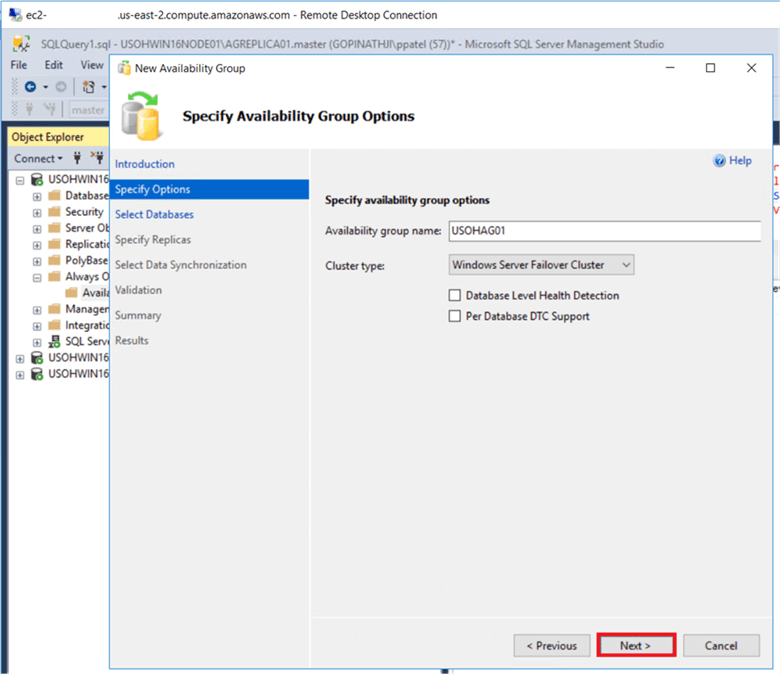
Task: Click the Replication folder icon
Action: point(54,244)
